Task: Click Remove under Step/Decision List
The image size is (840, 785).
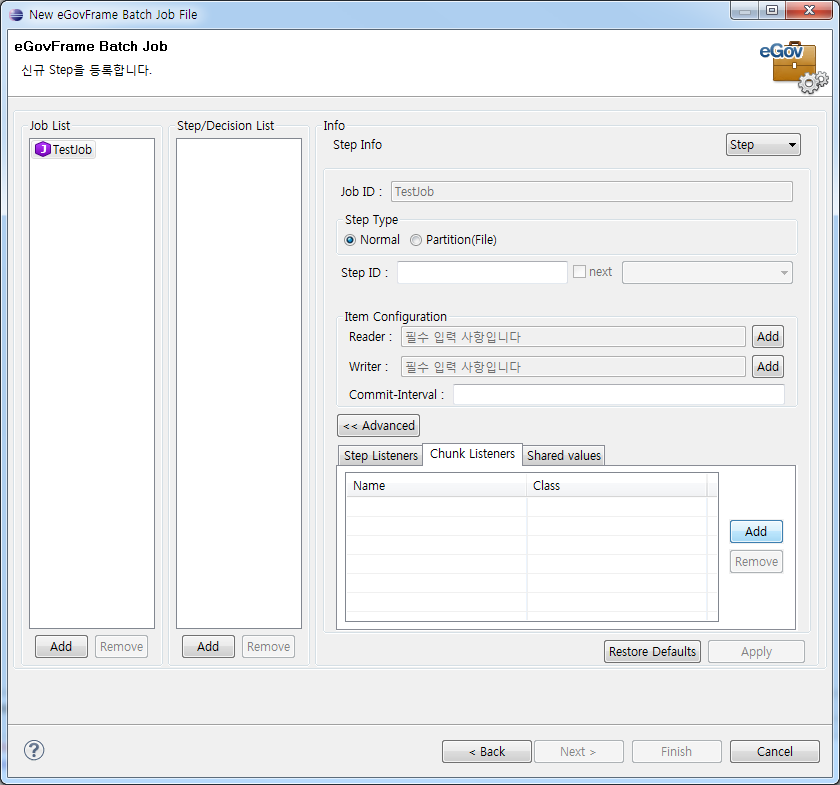Action: (268, 647)
